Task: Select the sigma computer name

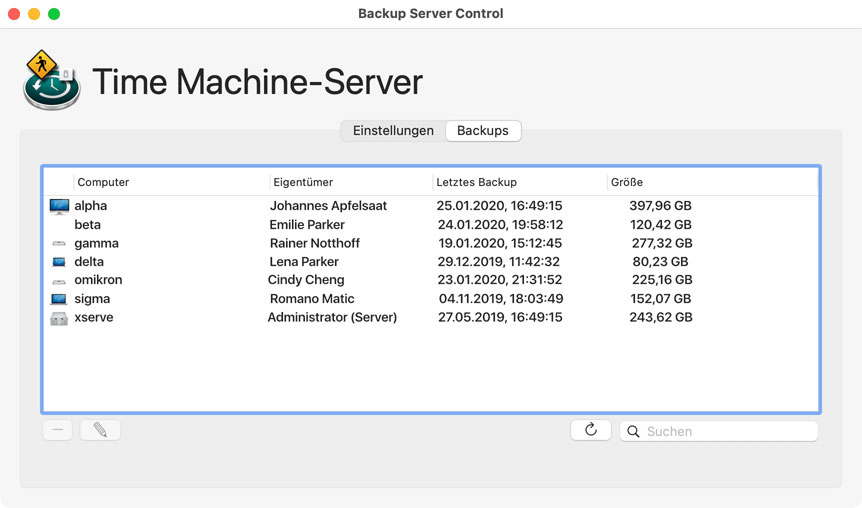Action: point(92,299)
